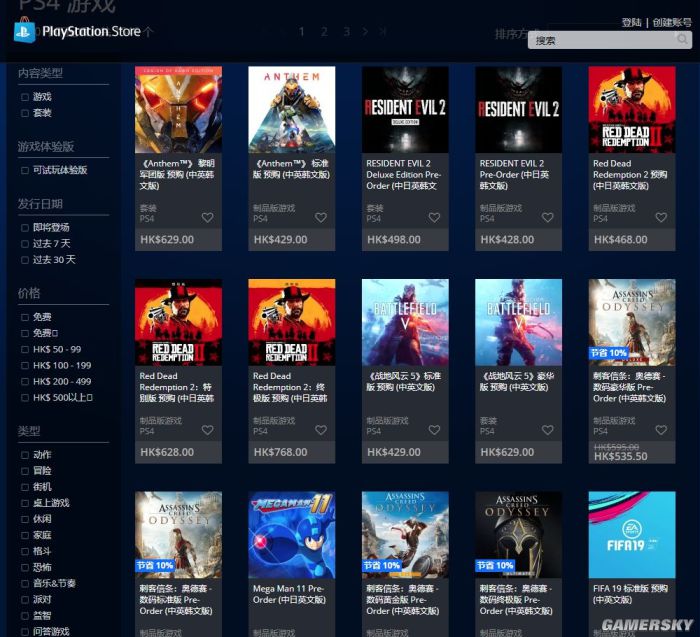700x637 pixels.
Task: Open dark-helmet Assassin's Creed Odyssey 终极版 cover
Action: pos(518,535)
